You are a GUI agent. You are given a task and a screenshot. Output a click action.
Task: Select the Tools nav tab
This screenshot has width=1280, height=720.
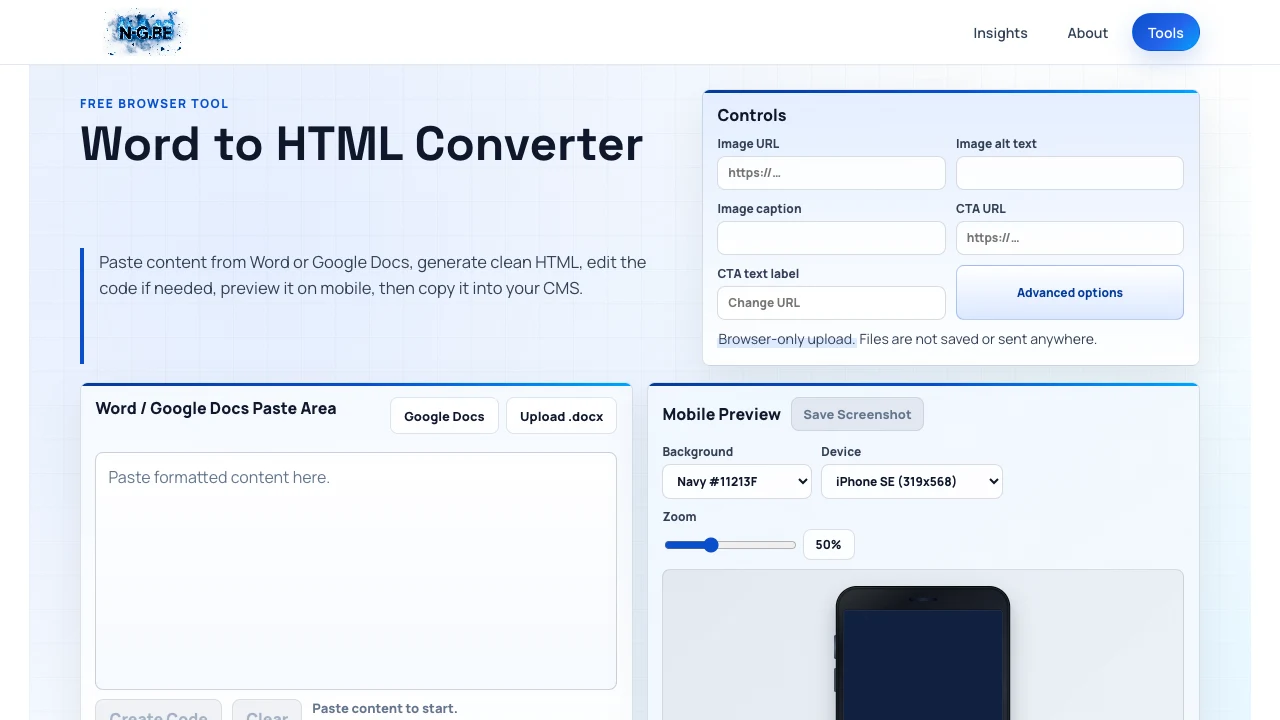(x=1166, y=33)
